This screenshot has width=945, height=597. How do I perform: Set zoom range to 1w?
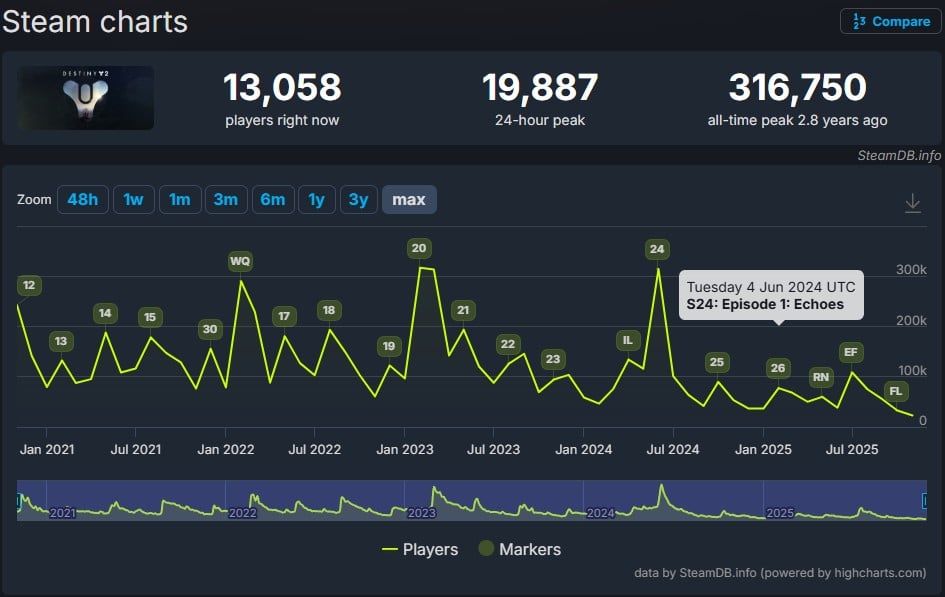pos(133,200)
